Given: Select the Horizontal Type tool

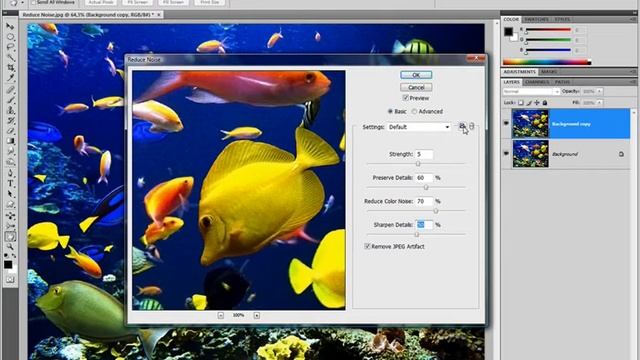Looking at the screenshot, I should click(10, 184).
